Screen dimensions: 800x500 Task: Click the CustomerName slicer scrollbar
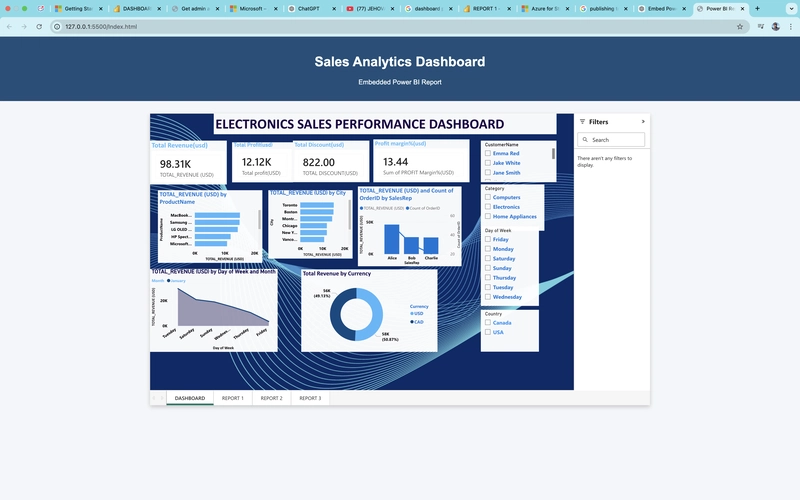[553, 153]
